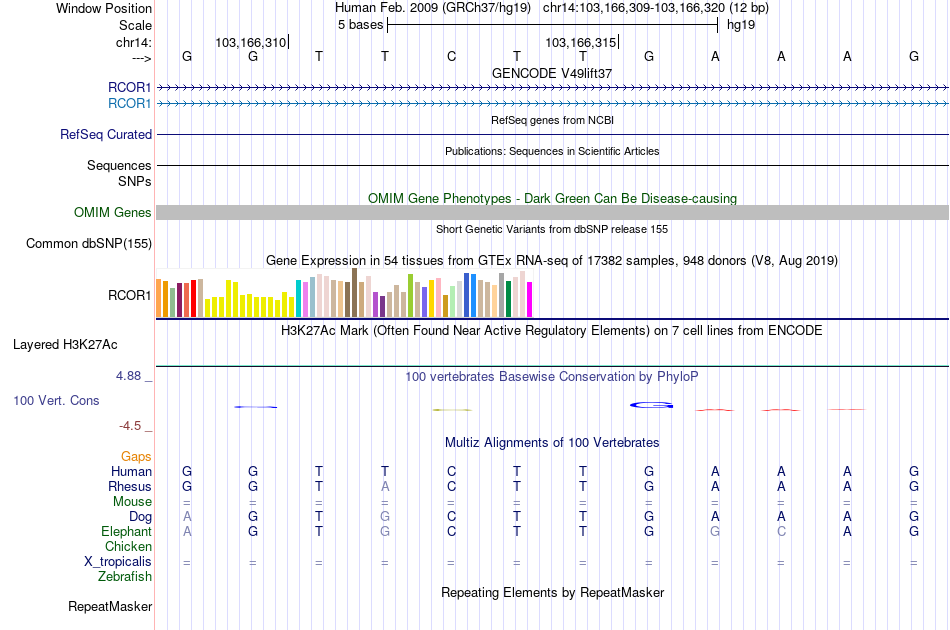The height and width of the screenshot is (630, 950).
Task: Click the blue conserved G peak in PhyloP track
Action: click(651, 405)
